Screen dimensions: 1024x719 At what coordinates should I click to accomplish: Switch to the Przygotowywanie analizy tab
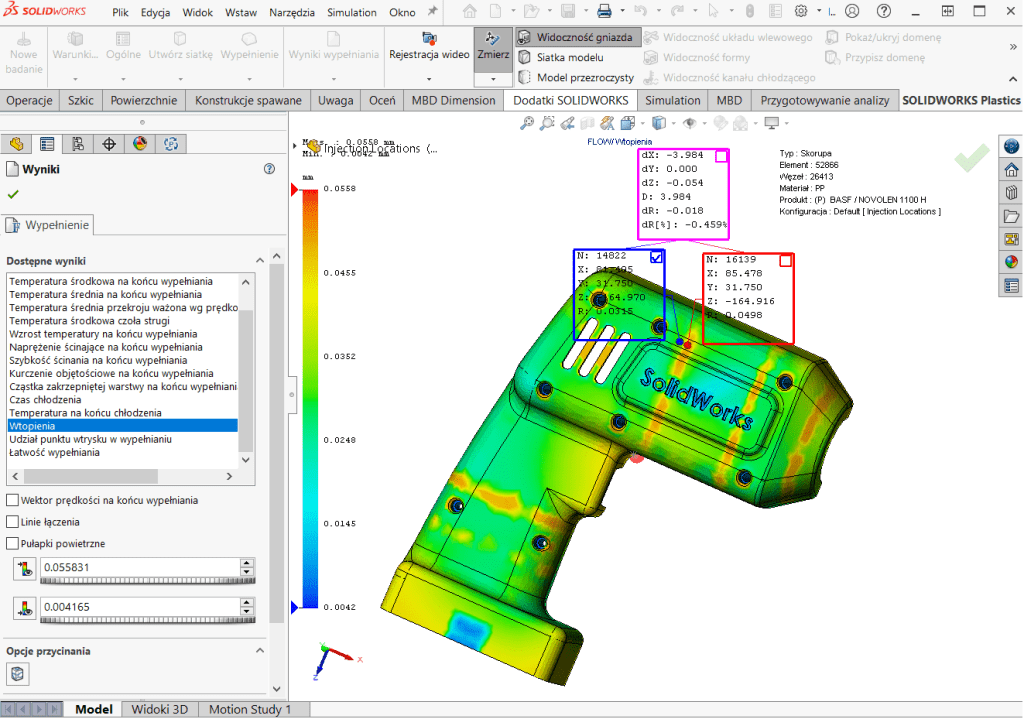click(x=825, y=101)
